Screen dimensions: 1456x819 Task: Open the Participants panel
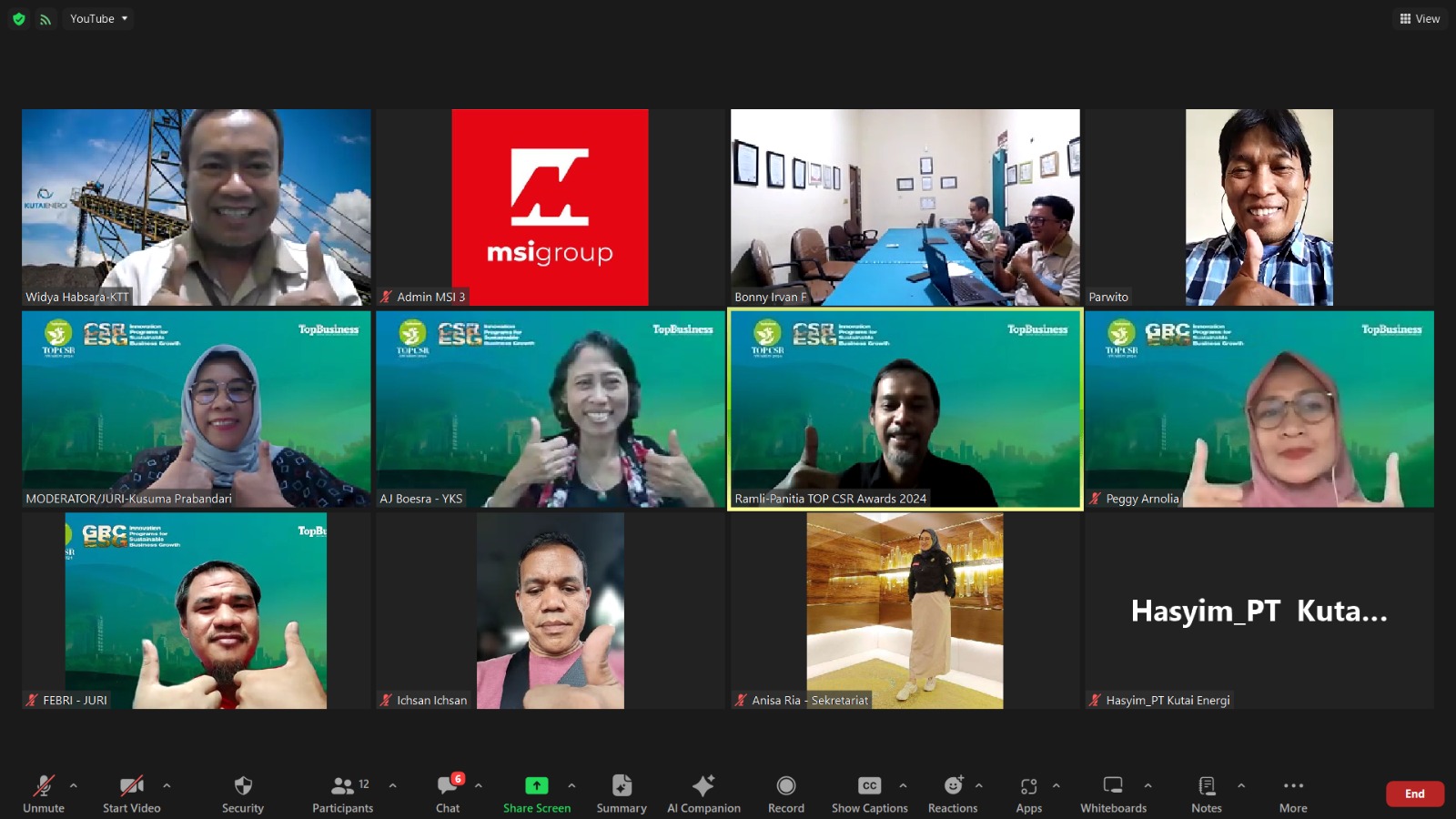tap(343, 794)
